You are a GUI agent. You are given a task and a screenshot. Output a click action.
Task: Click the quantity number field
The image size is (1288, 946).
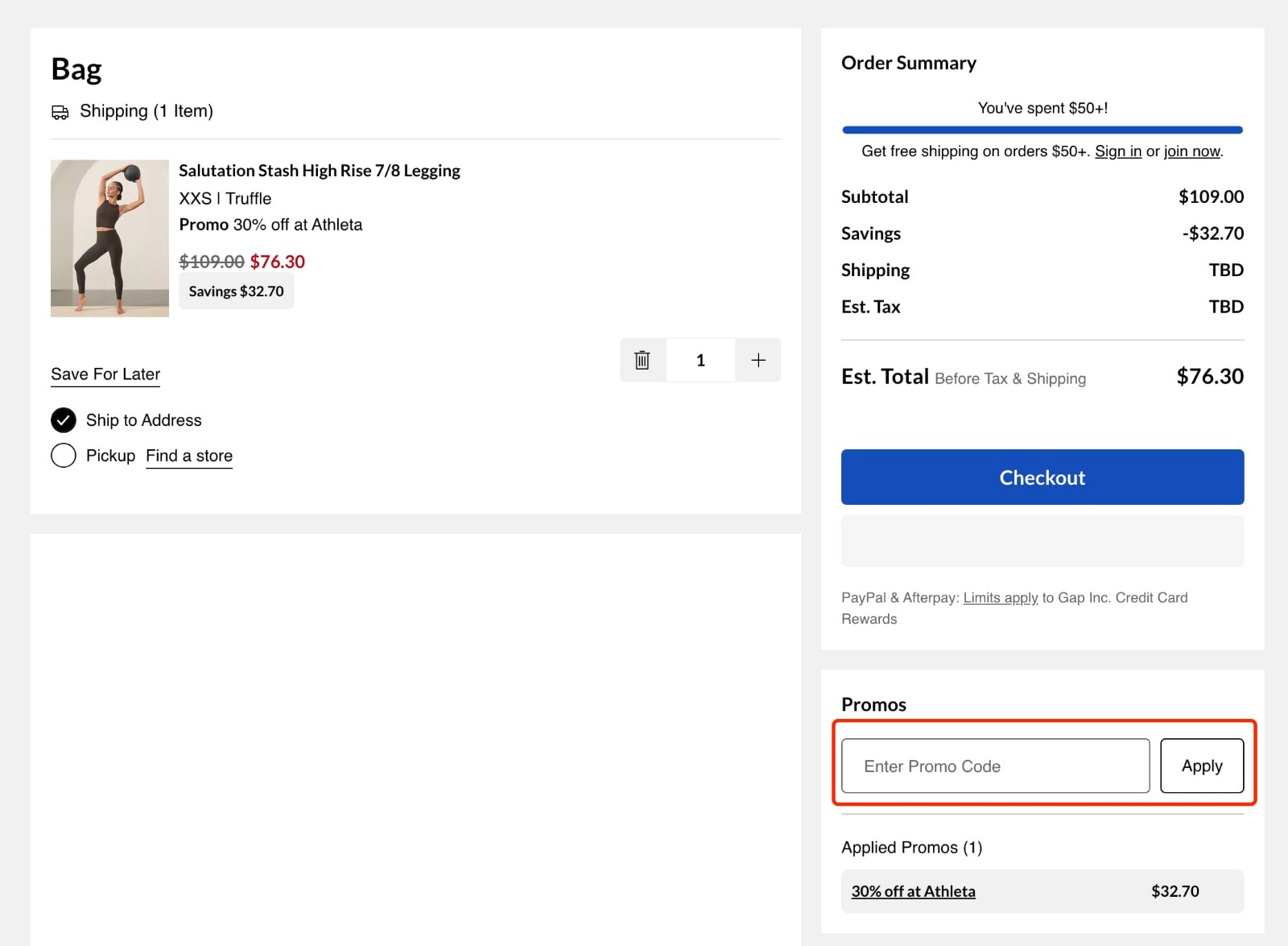pos(700,360)
